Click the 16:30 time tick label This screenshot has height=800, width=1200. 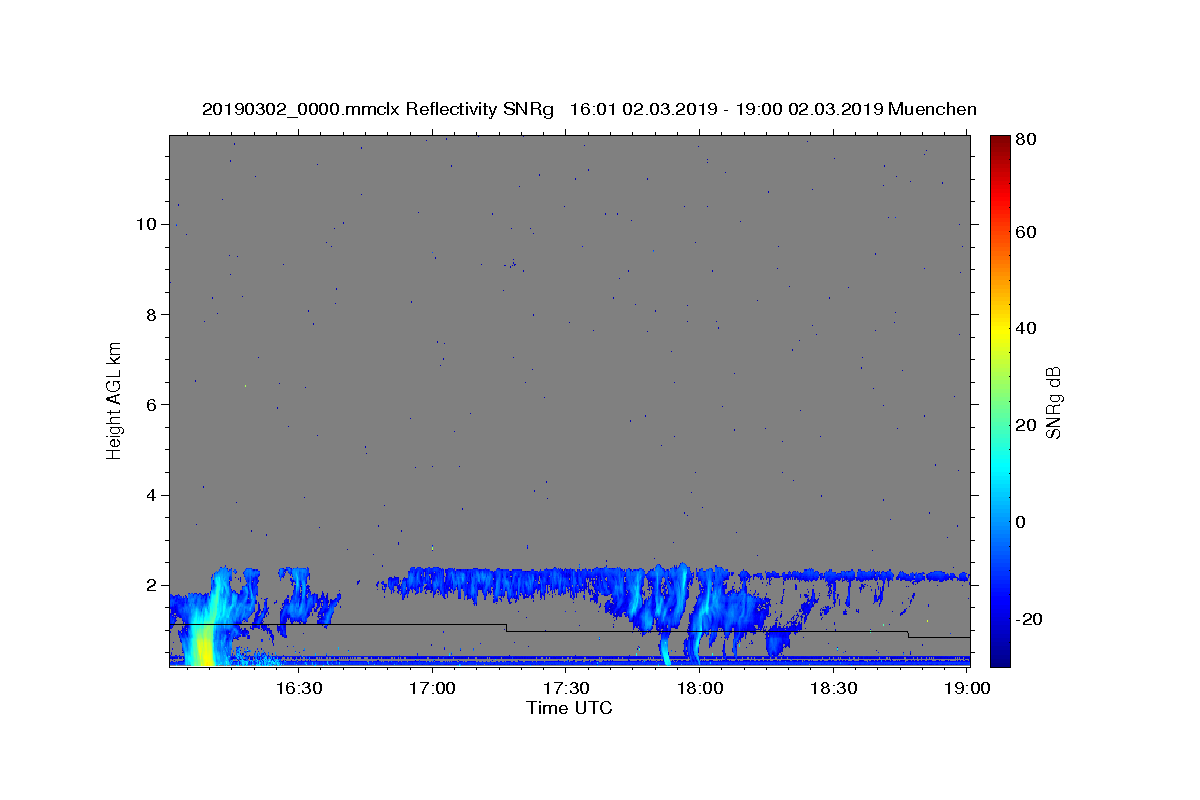(298, 688)
